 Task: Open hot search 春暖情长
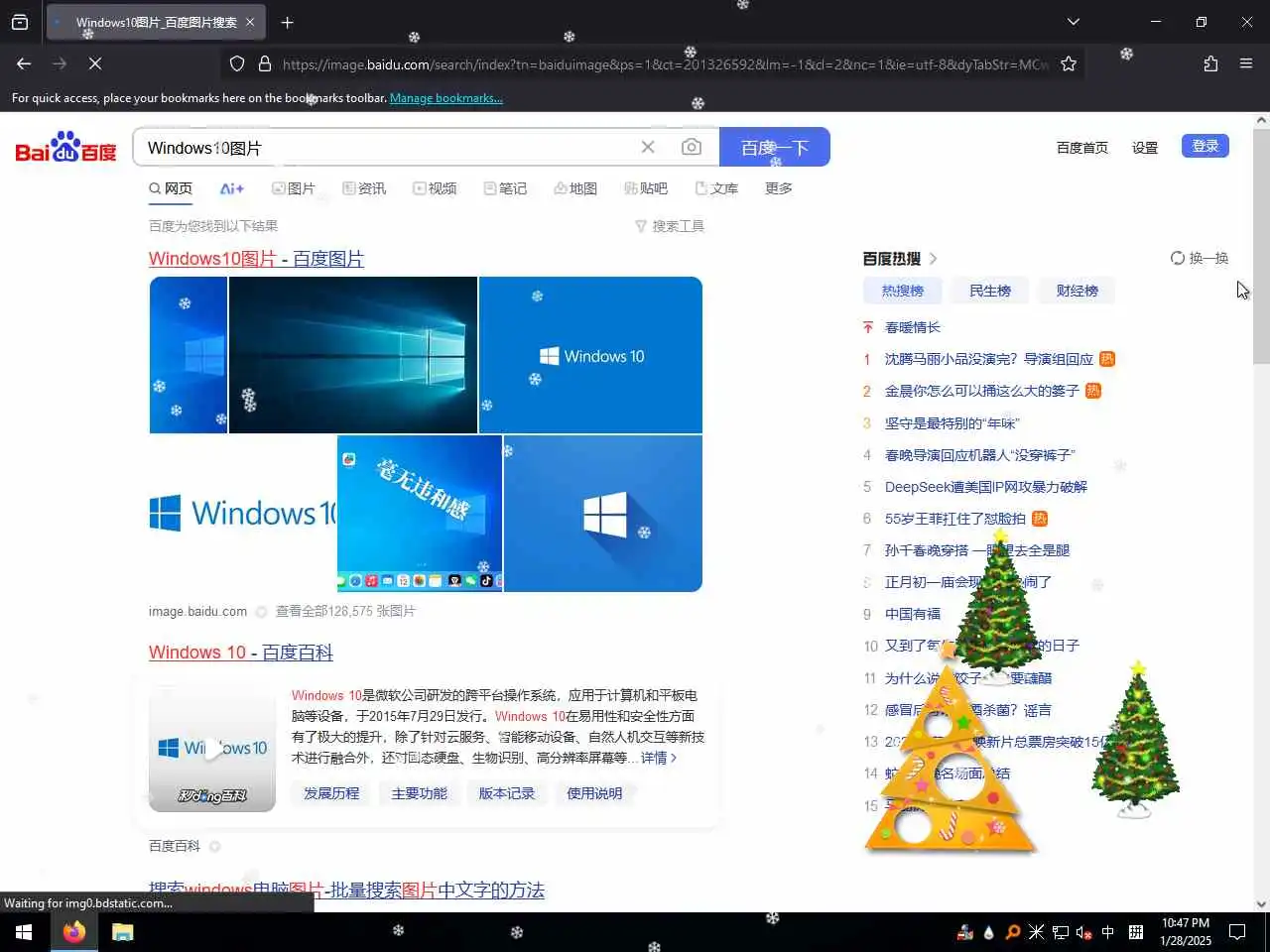pyautogui.click(x=912, y=327)
